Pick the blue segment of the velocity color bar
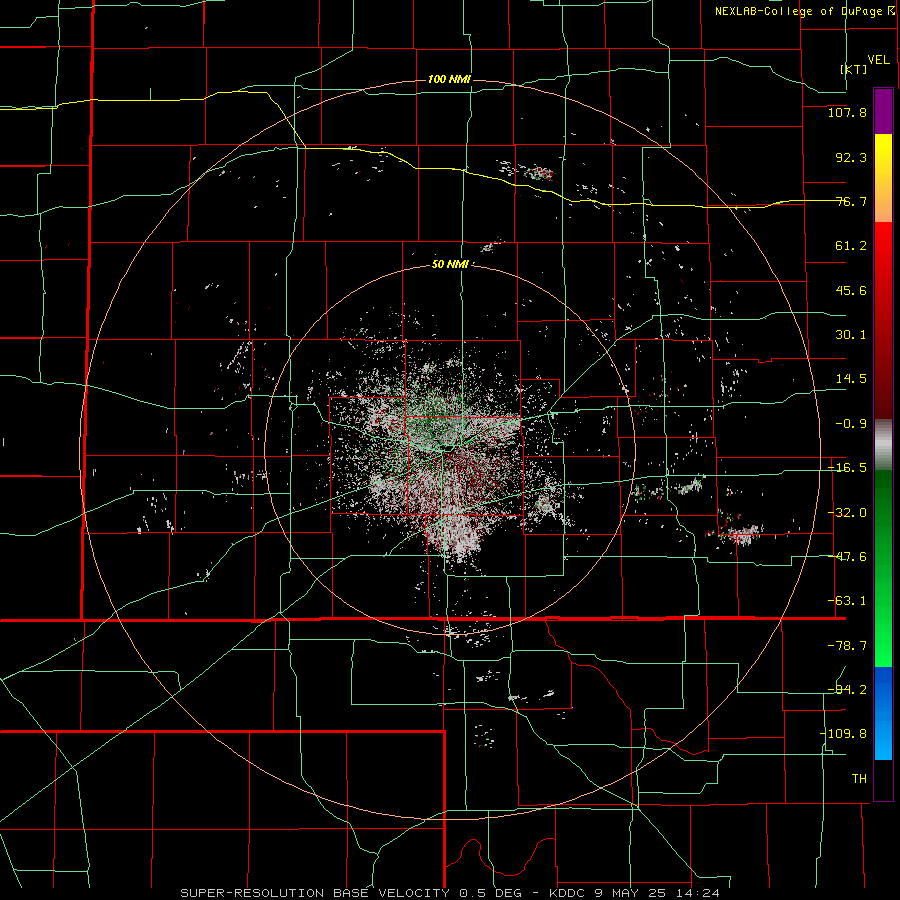This screenshot has width=900, height=900. tap(883, 713)
